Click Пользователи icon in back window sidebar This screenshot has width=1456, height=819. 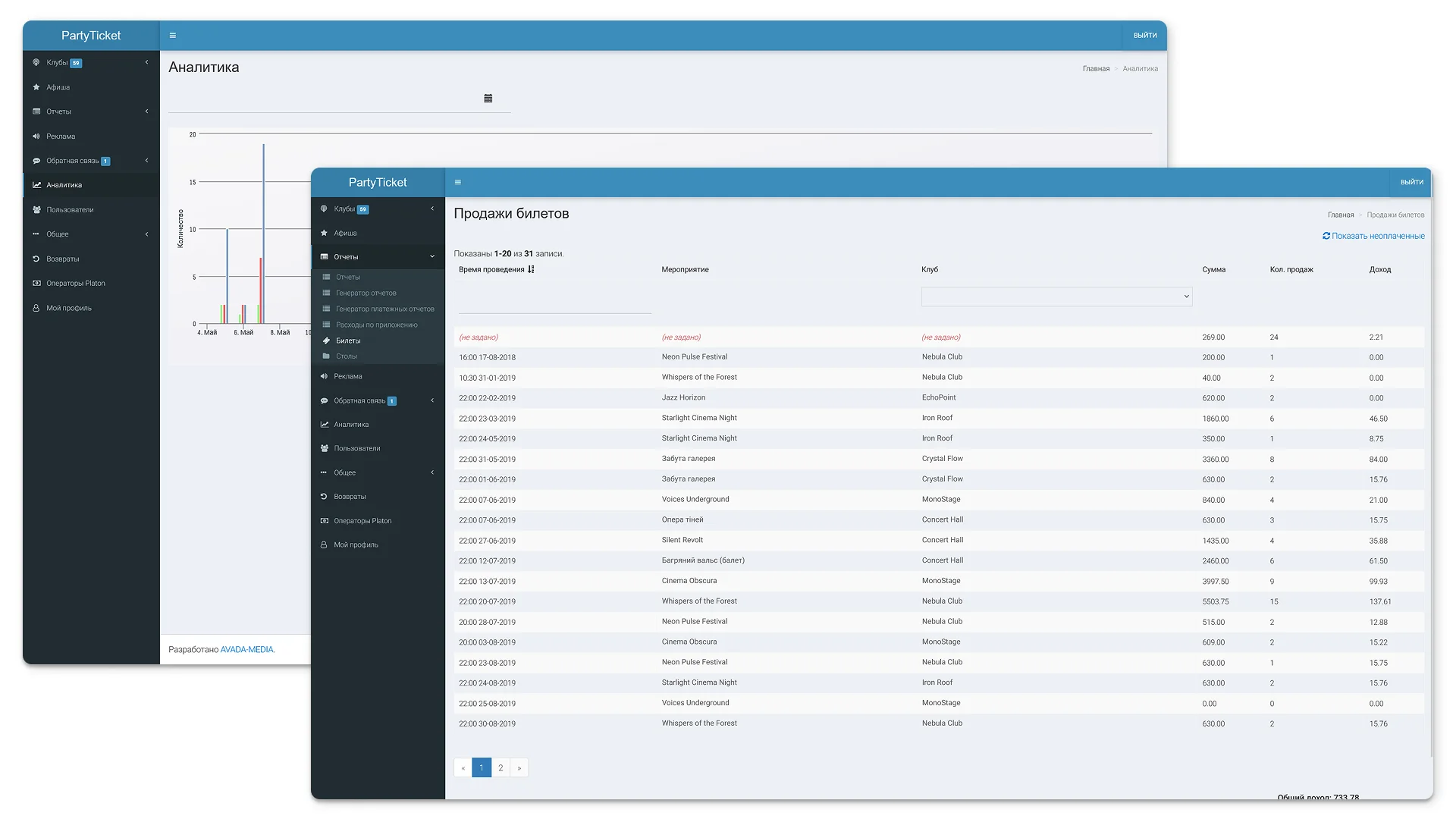[36, 210]
